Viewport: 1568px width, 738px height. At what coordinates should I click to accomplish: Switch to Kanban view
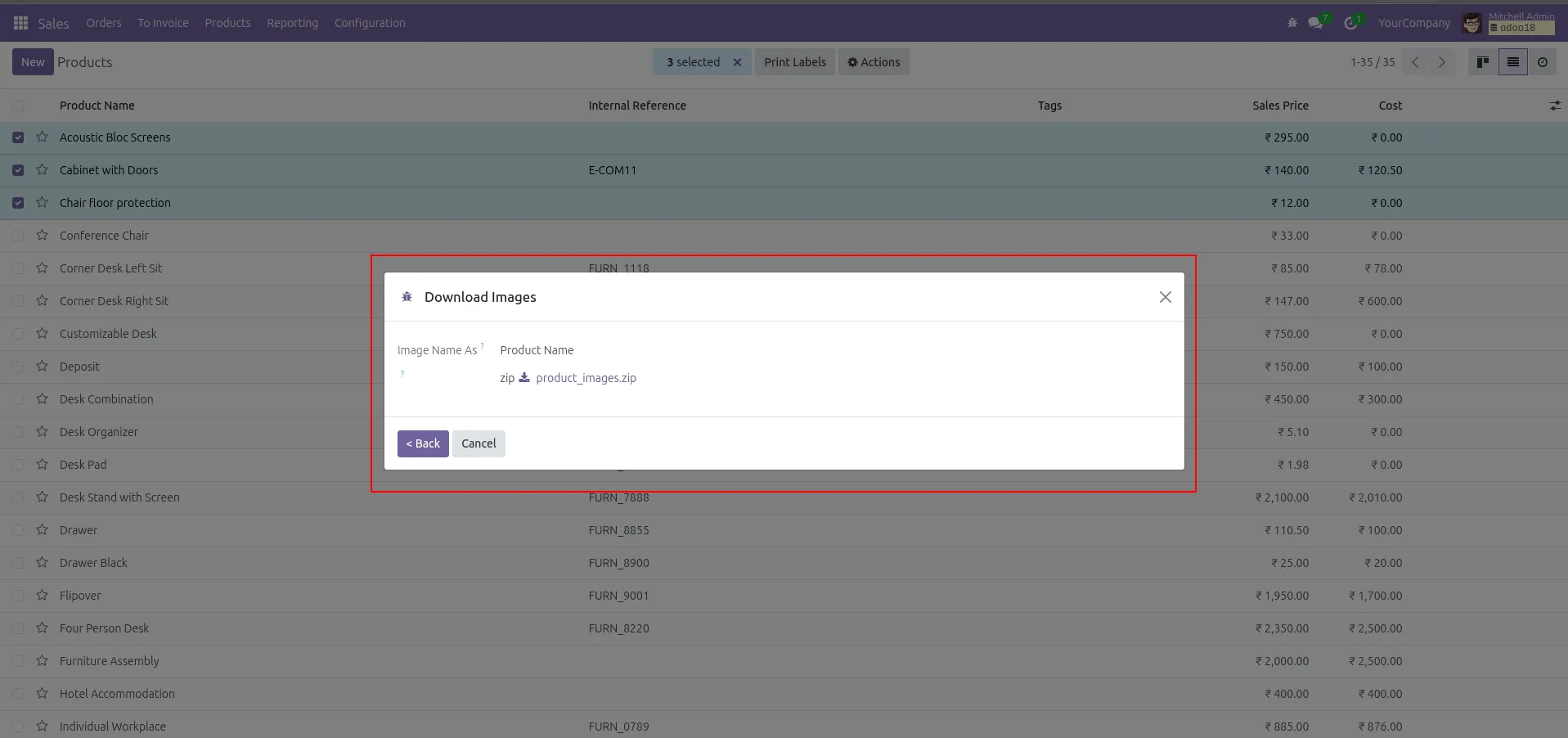[x=1482, y=62]
